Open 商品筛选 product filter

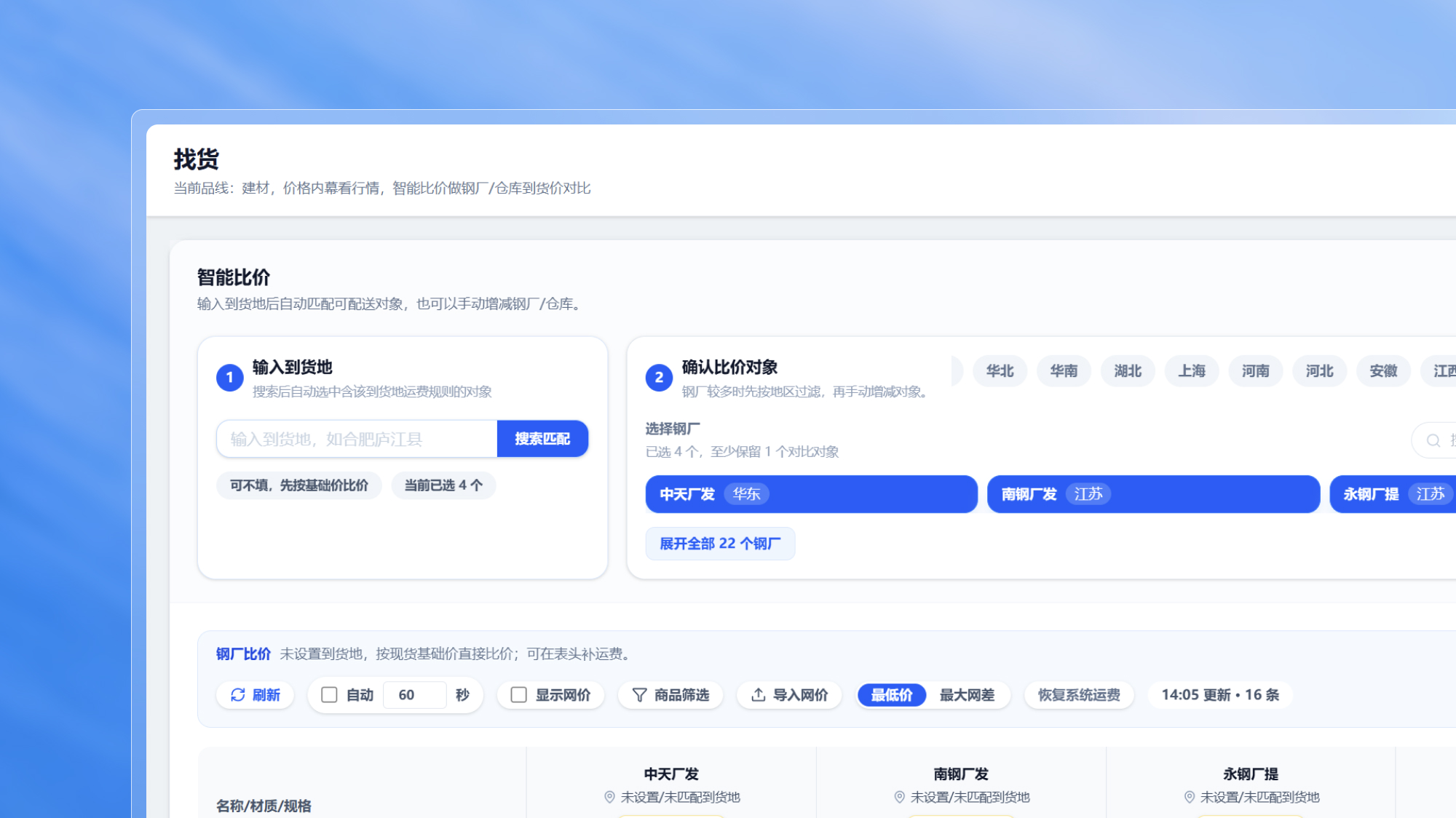click(x=670, y=695)
